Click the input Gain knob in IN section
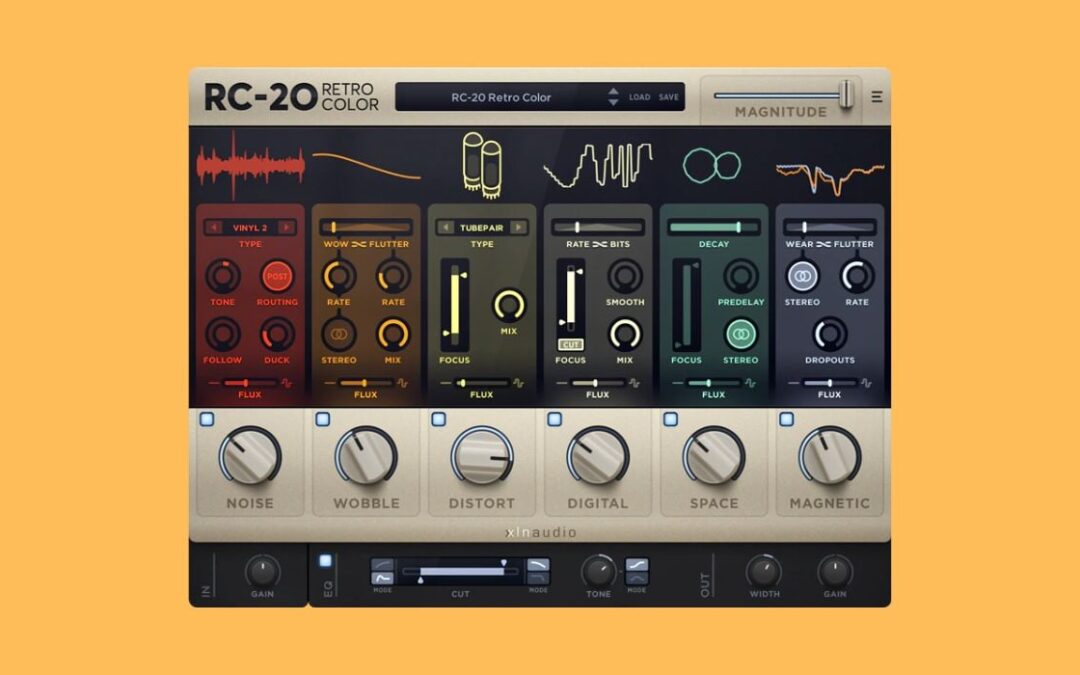Screen dimensions: 1080x675 262,572
